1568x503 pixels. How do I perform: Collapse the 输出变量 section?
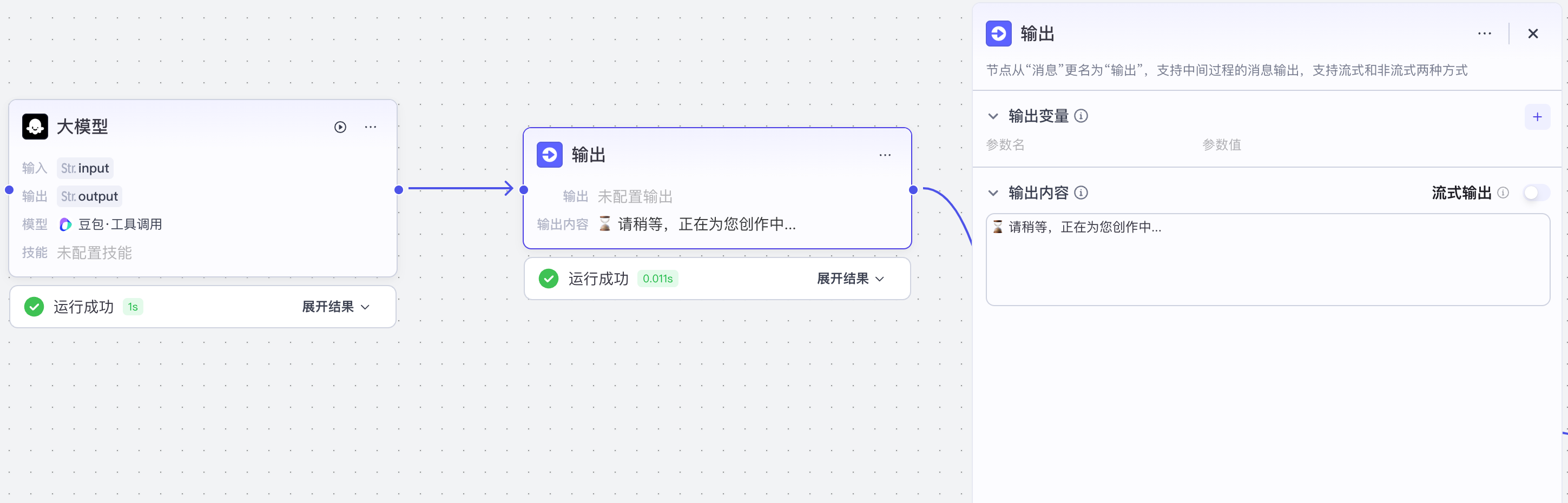point(993,116)
